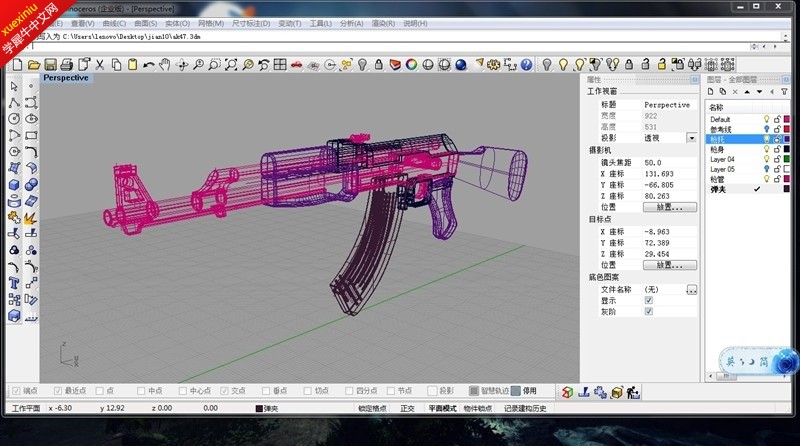Toggle 锁定格点 in status bar
Viewport: 800px width, 446px height.
[372, 408]
